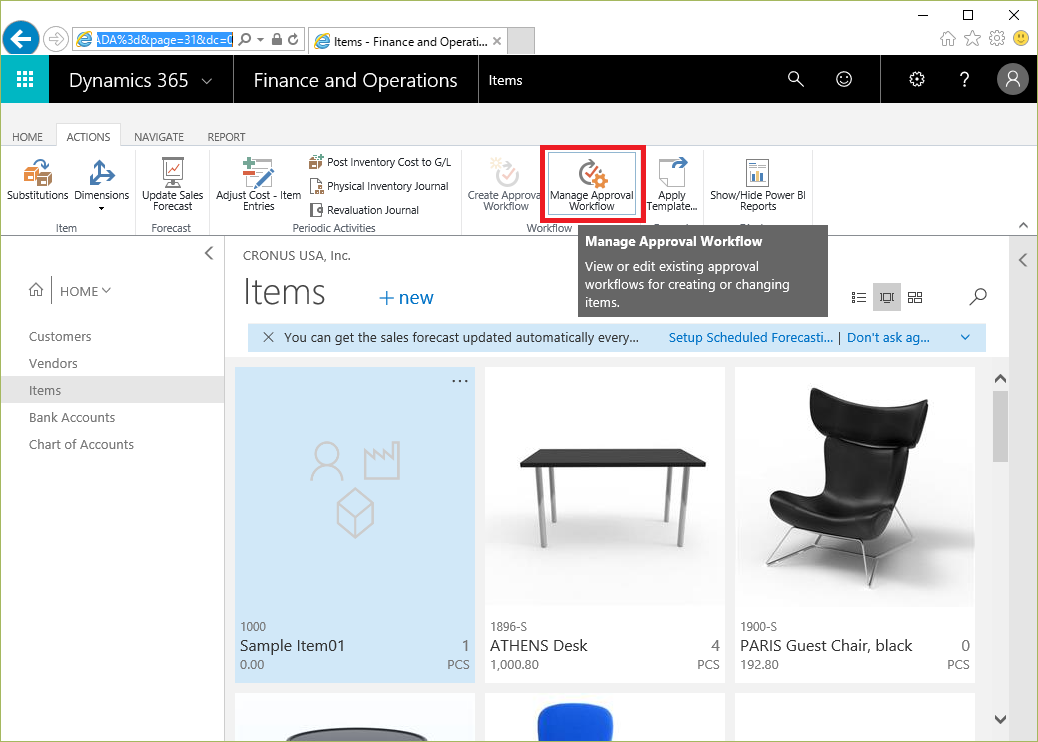The height and width of the screenshot is (742, 1038).
Task: Go to Customers in the navigation
Action: pos(60,336)
